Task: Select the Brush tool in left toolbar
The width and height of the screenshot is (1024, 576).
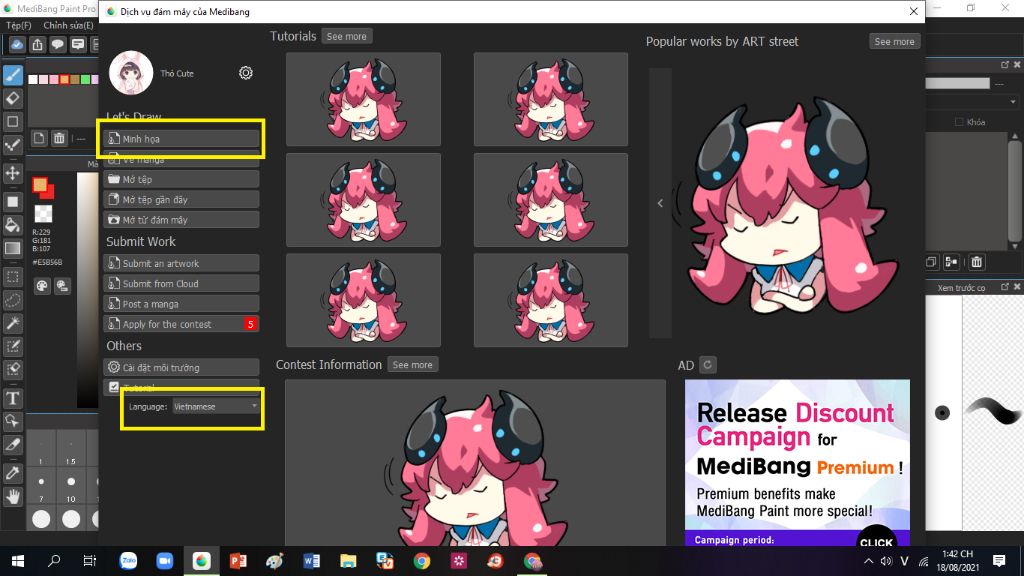Action: point(13,75)
